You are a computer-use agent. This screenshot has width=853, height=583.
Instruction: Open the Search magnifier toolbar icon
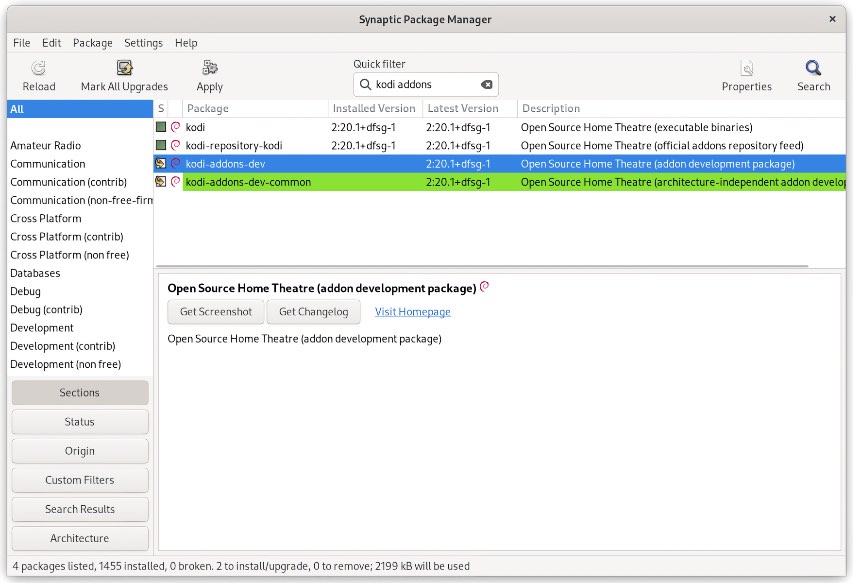pyautogui.click(x=813, y=68)
